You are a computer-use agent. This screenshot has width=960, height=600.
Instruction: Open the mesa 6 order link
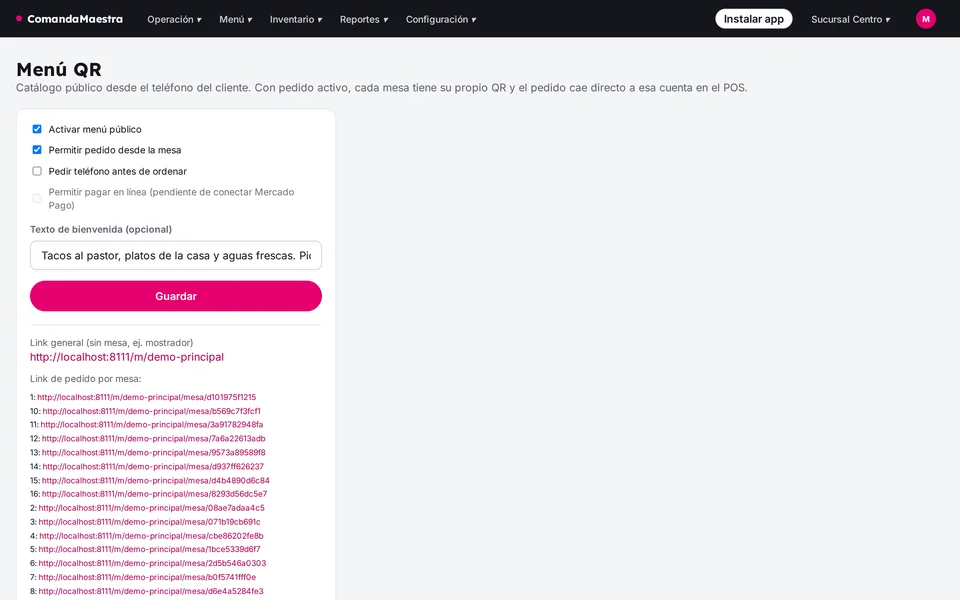(152, 563)
